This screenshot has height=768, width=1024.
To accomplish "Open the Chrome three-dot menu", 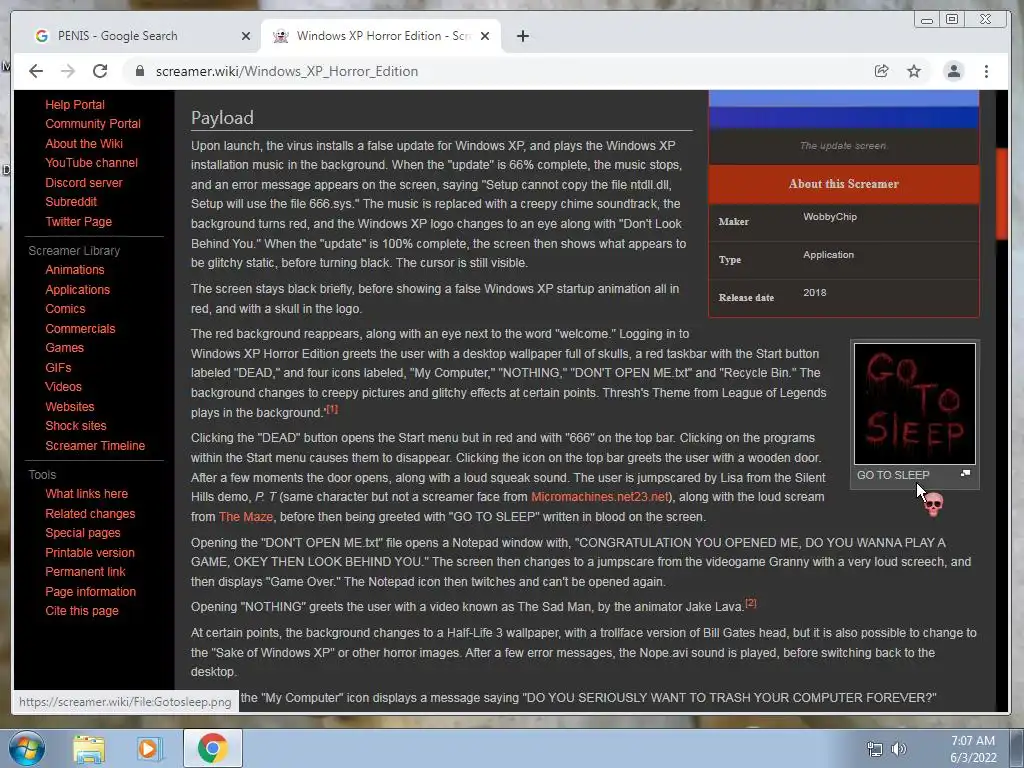I will click(986, 71).
